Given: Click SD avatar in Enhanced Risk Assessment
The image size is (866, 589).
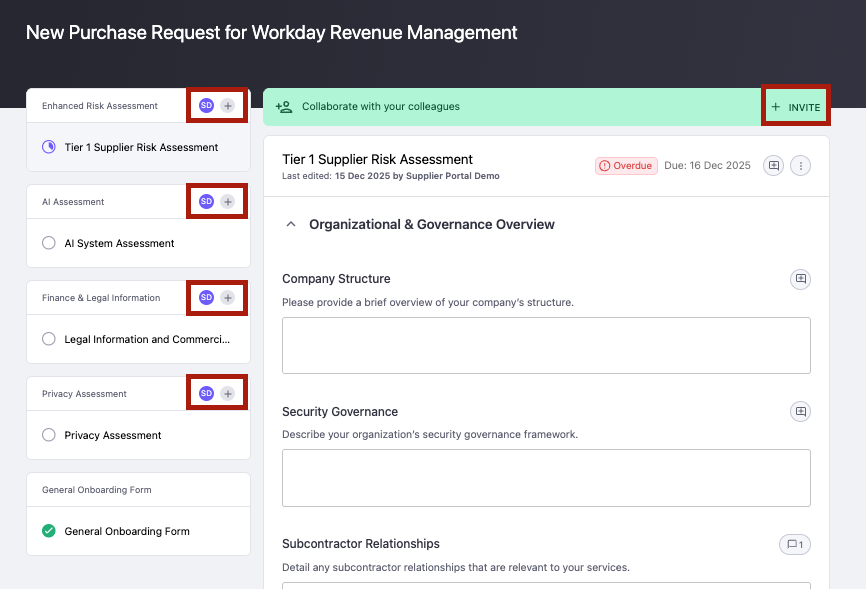Looking at the screenshot, I should coord(206,106).
